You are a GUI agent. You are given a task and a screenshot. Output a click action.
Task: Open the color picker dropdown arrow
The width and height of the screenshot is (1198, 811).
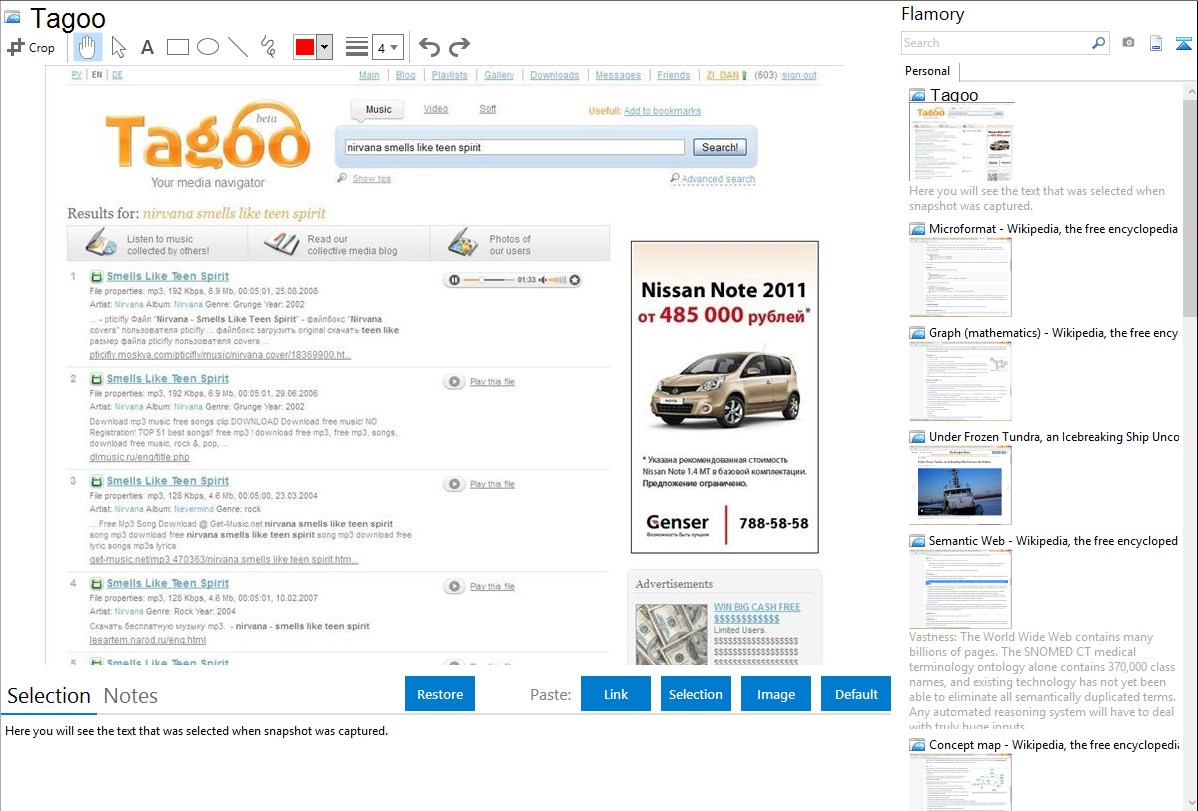(x=324, y=47)
